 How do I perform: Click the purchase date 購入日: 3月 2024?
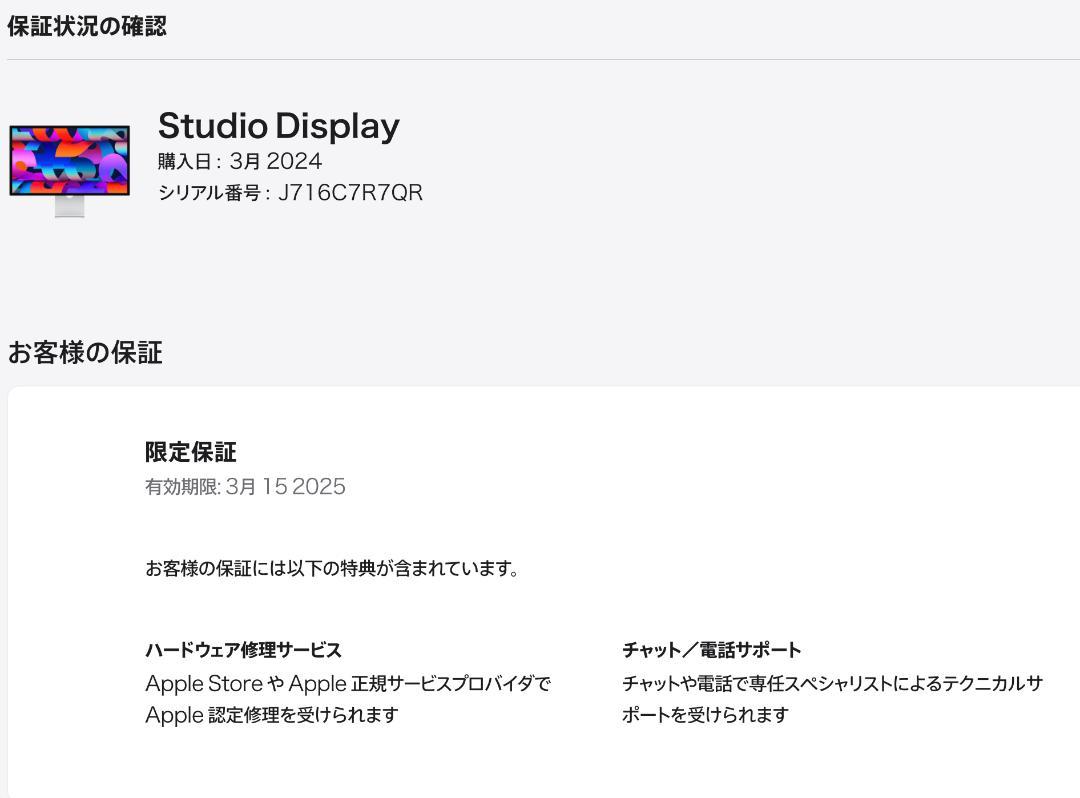pos(240,161)
